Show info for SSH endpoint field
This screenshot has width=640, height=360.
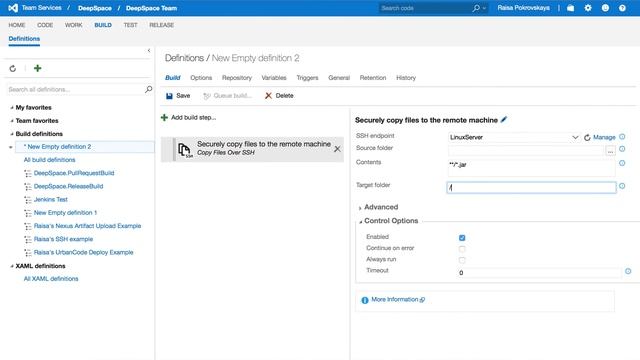click(622, 137)
